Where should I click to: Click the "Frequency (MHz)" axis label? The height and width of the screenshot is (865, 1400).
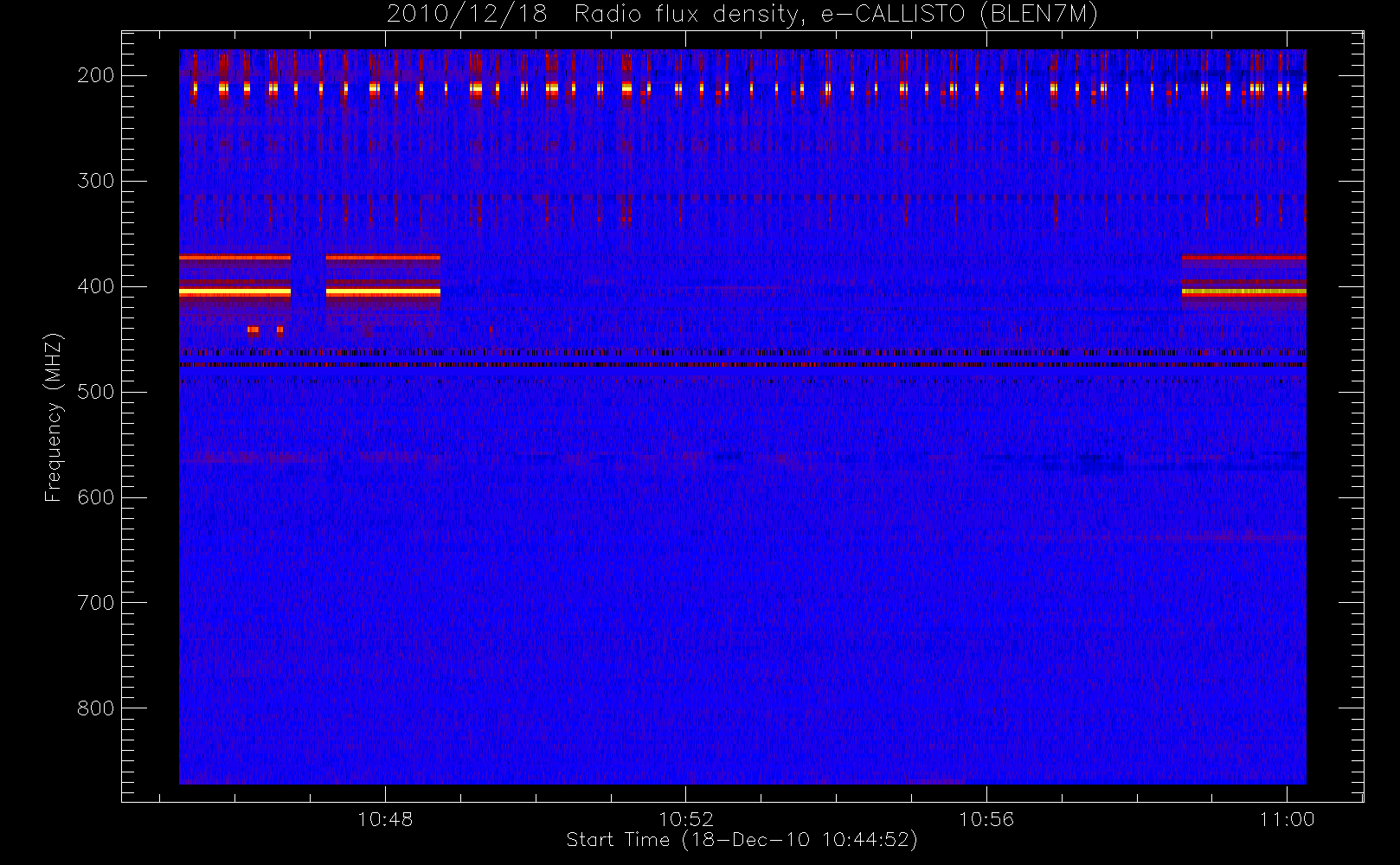click(x=54, y=417)
